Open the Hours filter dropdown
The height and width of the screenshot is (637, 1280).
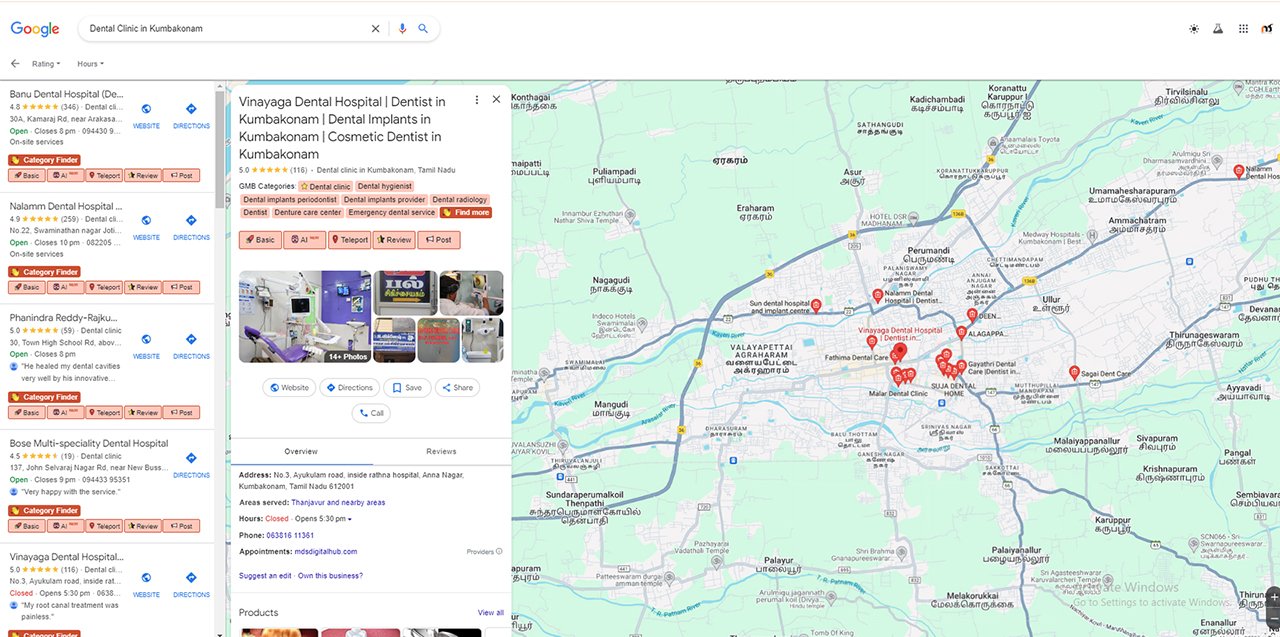[90, 64]
